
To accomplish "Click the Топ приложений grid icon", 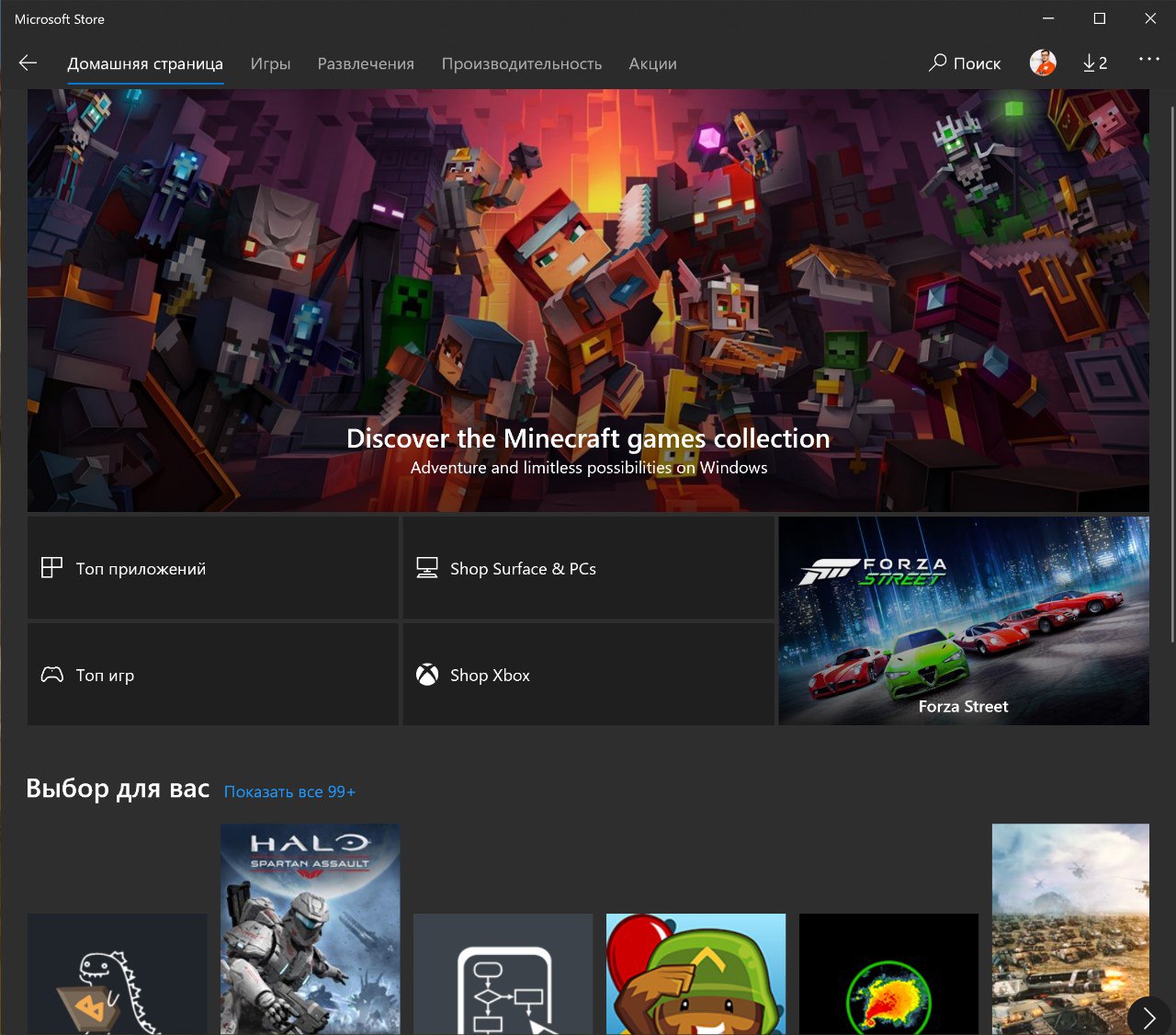I will click(x=51, y=568).
